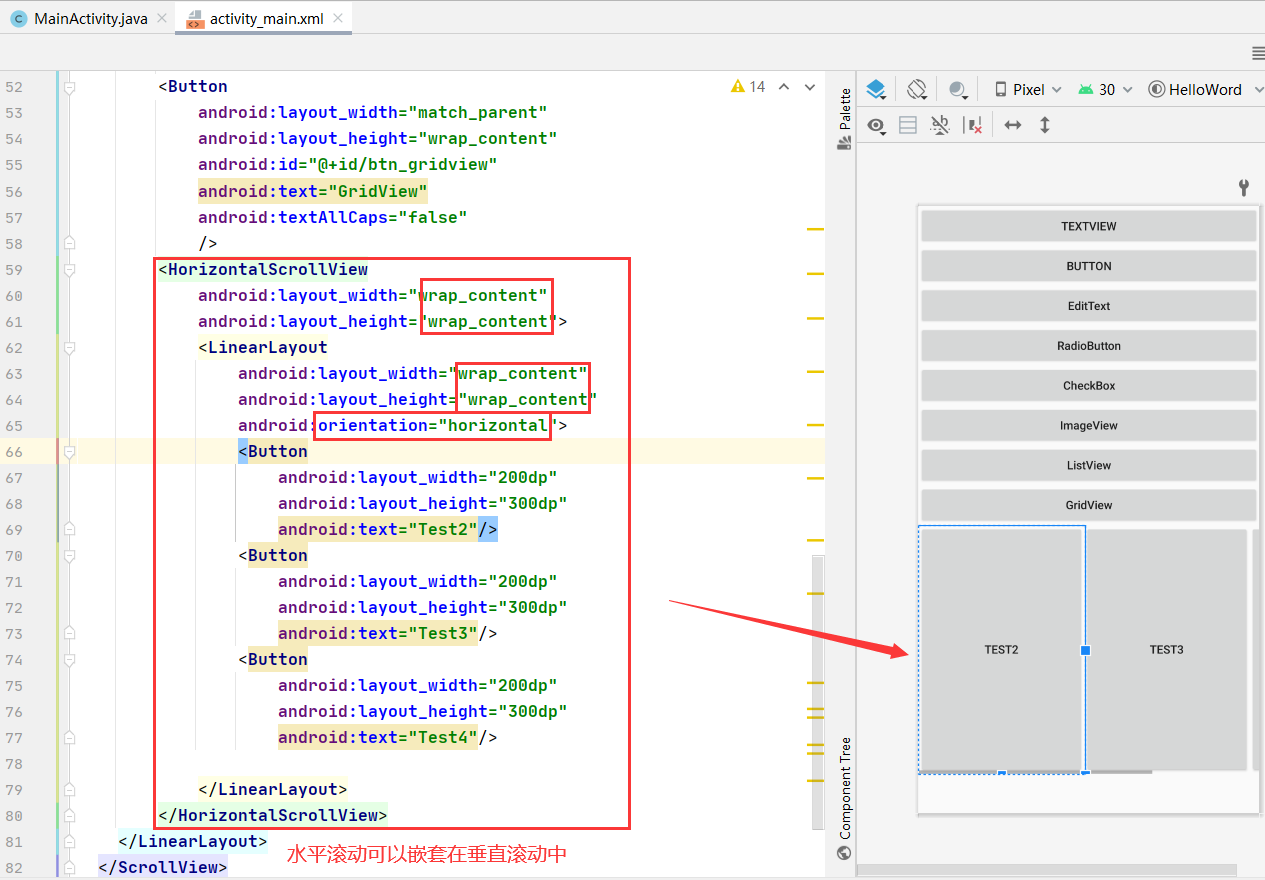Select the ListView button in preview
The height and width of the screenshot is (880, 1265).
(x=1088, y=465)
